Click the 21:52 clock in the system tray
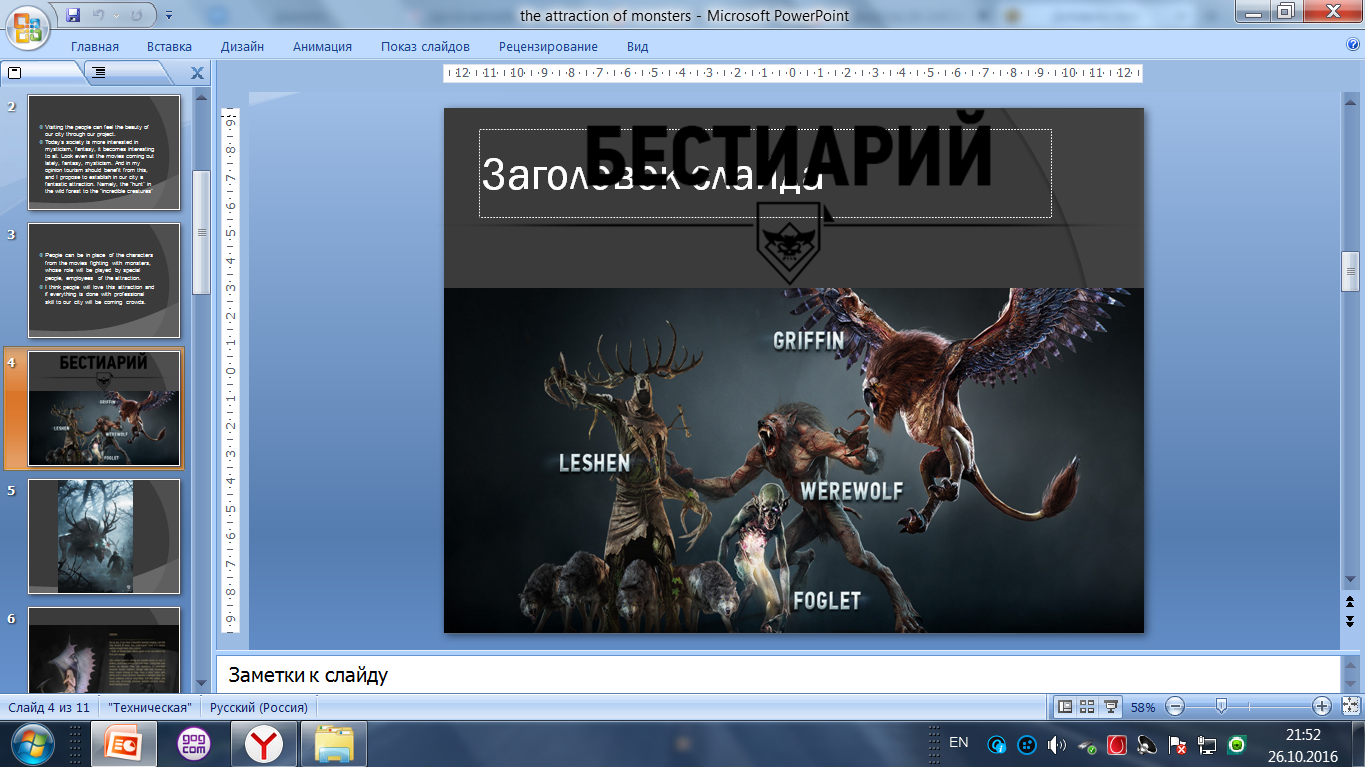The height and width of the screenshot is (767, 1365). (x=1303, y=735)
